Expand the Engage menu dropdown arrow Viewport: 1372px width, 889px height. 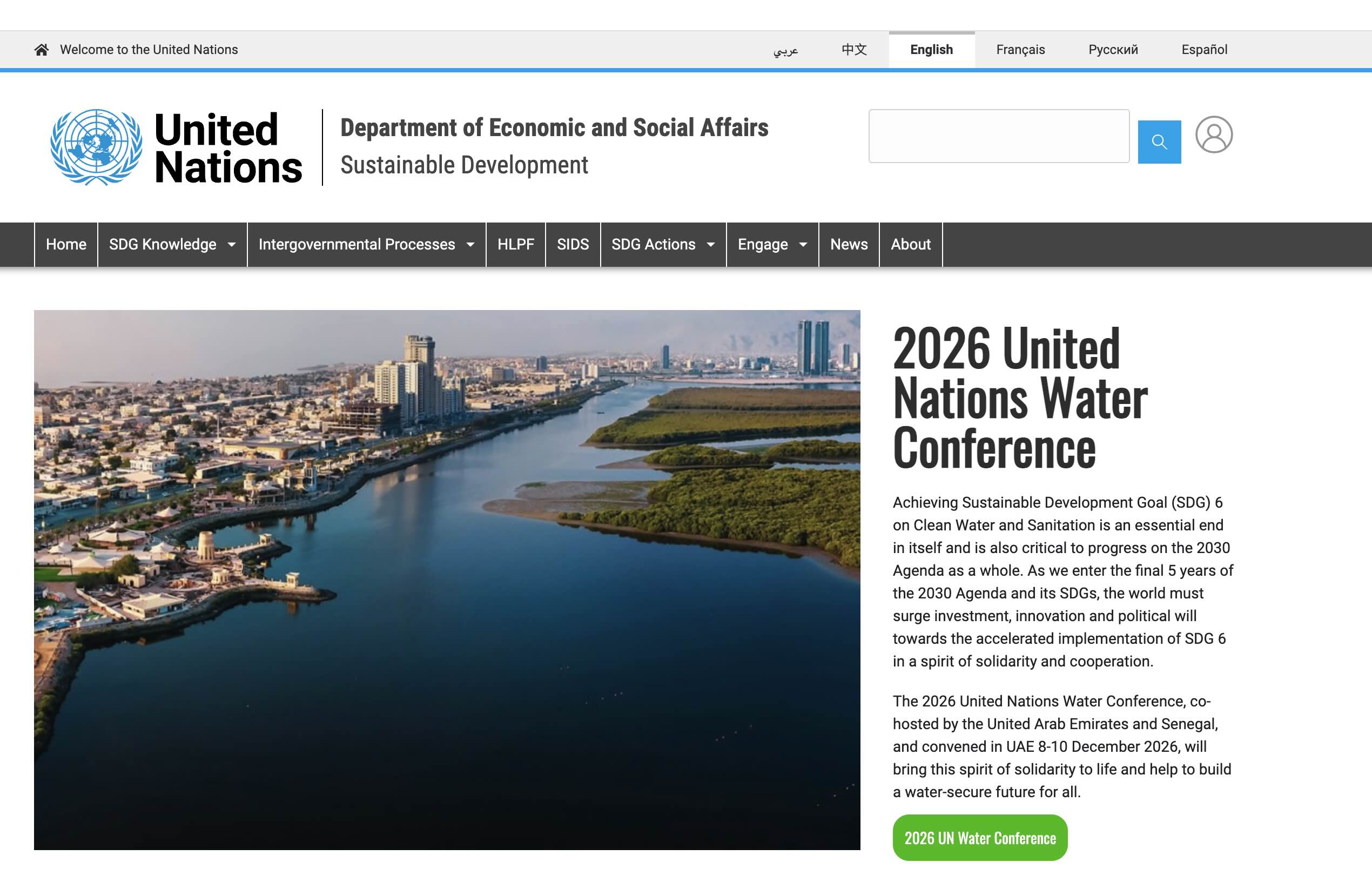803,245
